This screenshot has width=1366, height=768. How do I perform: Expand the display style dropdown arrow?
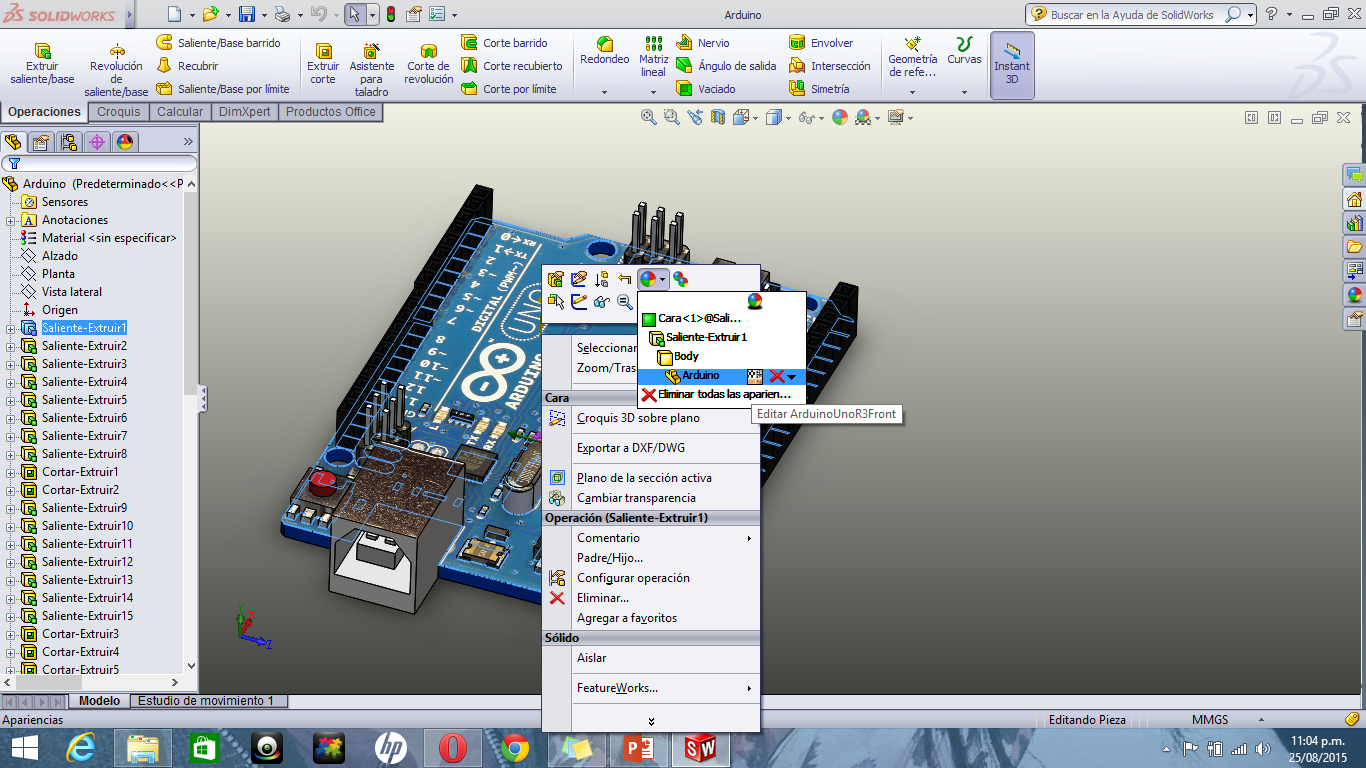point(789,117)
